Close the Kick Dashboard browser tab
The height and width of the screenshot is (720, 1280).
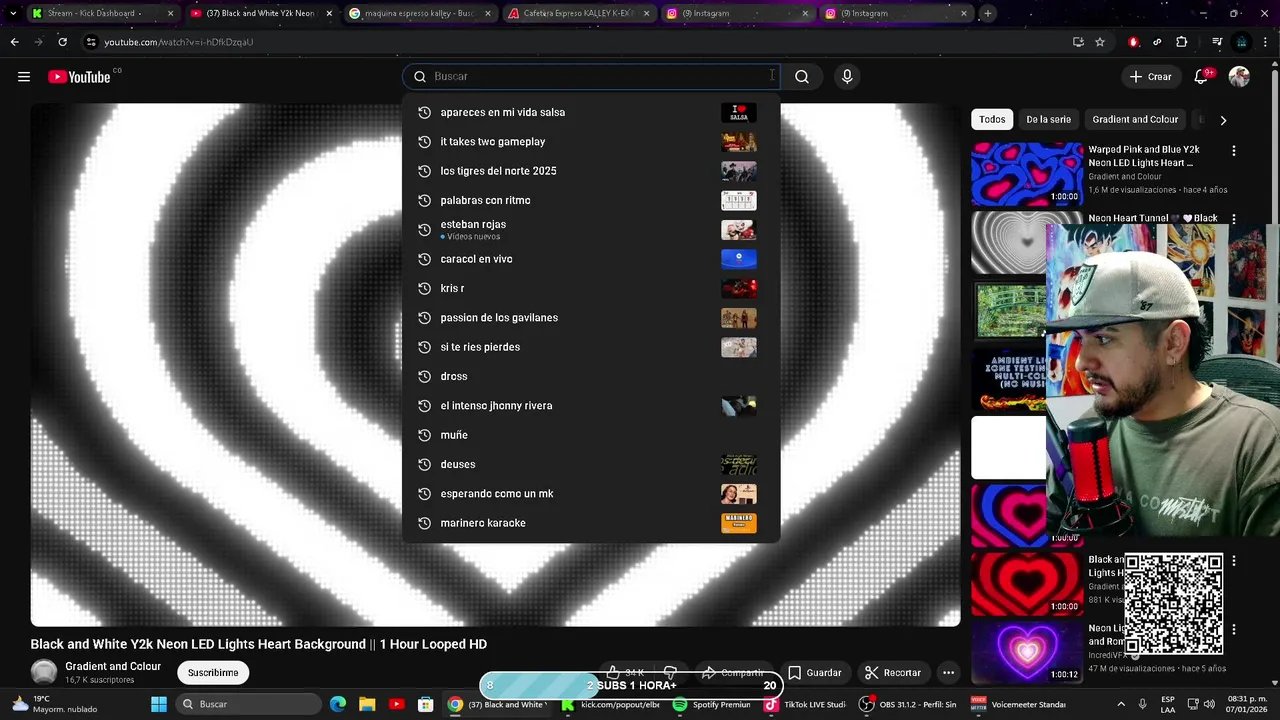click(x=170, y=13)
